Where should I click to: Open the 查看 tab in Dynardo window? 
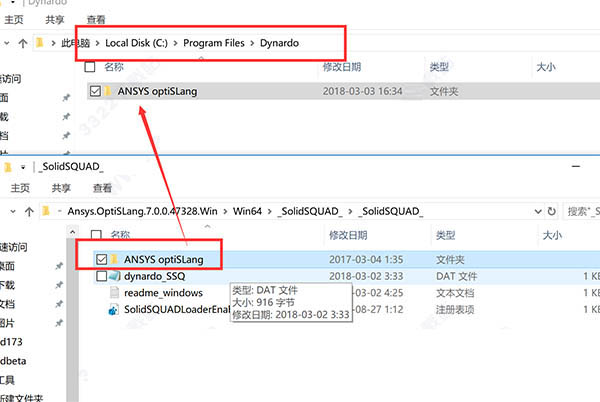pos(96,20)
